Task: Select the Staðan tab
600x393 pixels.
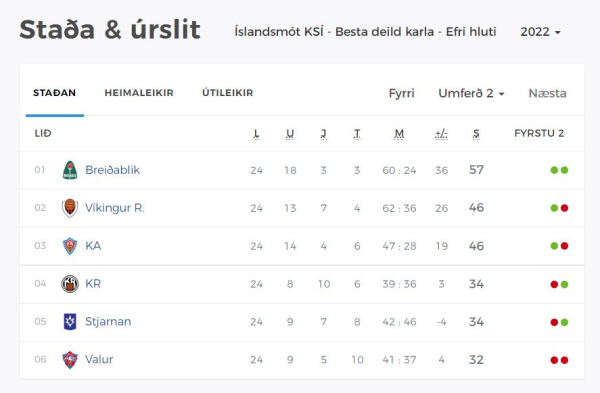Action: coord(54,93)
